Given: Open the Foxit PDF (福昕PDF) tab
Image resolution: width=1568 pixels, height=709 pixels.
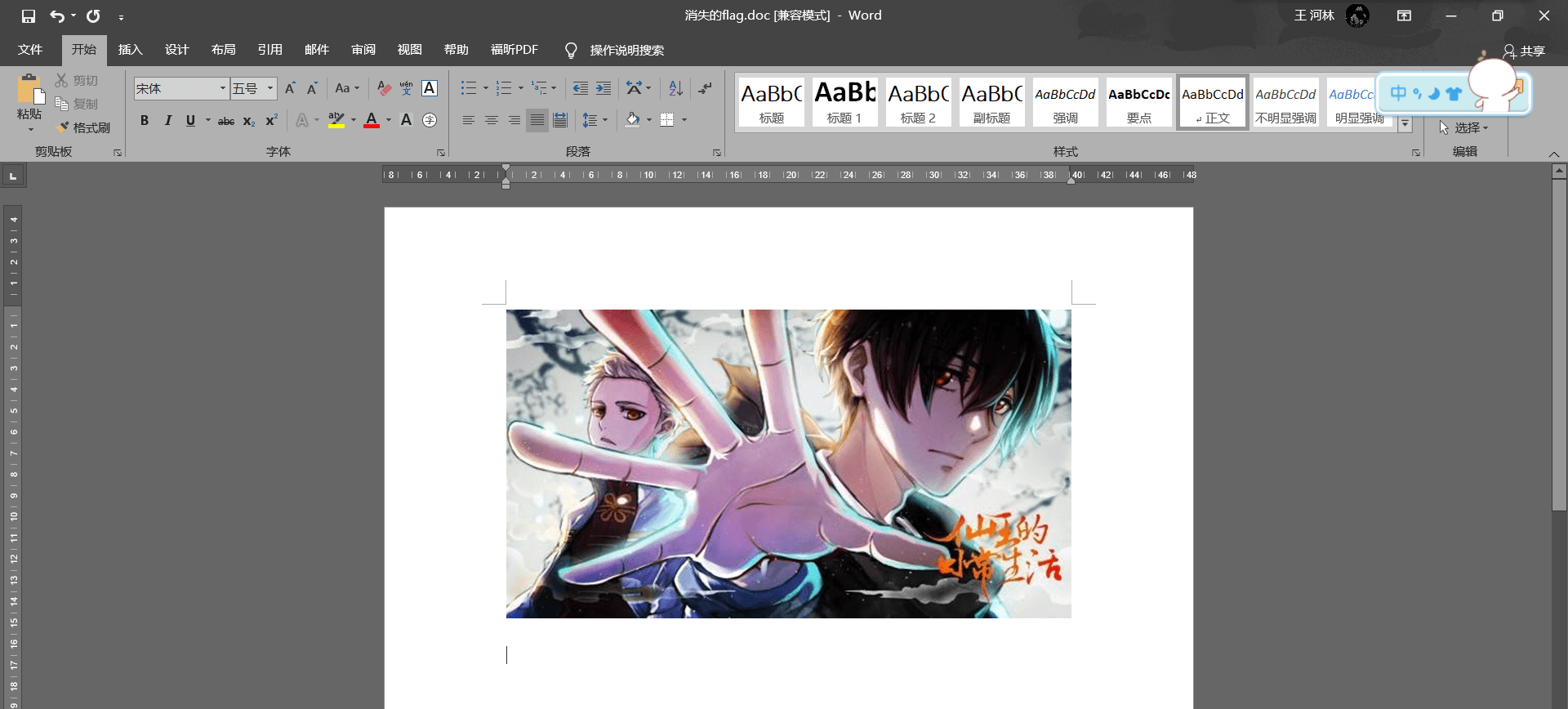Looking at the screenshot, I should [514, 50].
